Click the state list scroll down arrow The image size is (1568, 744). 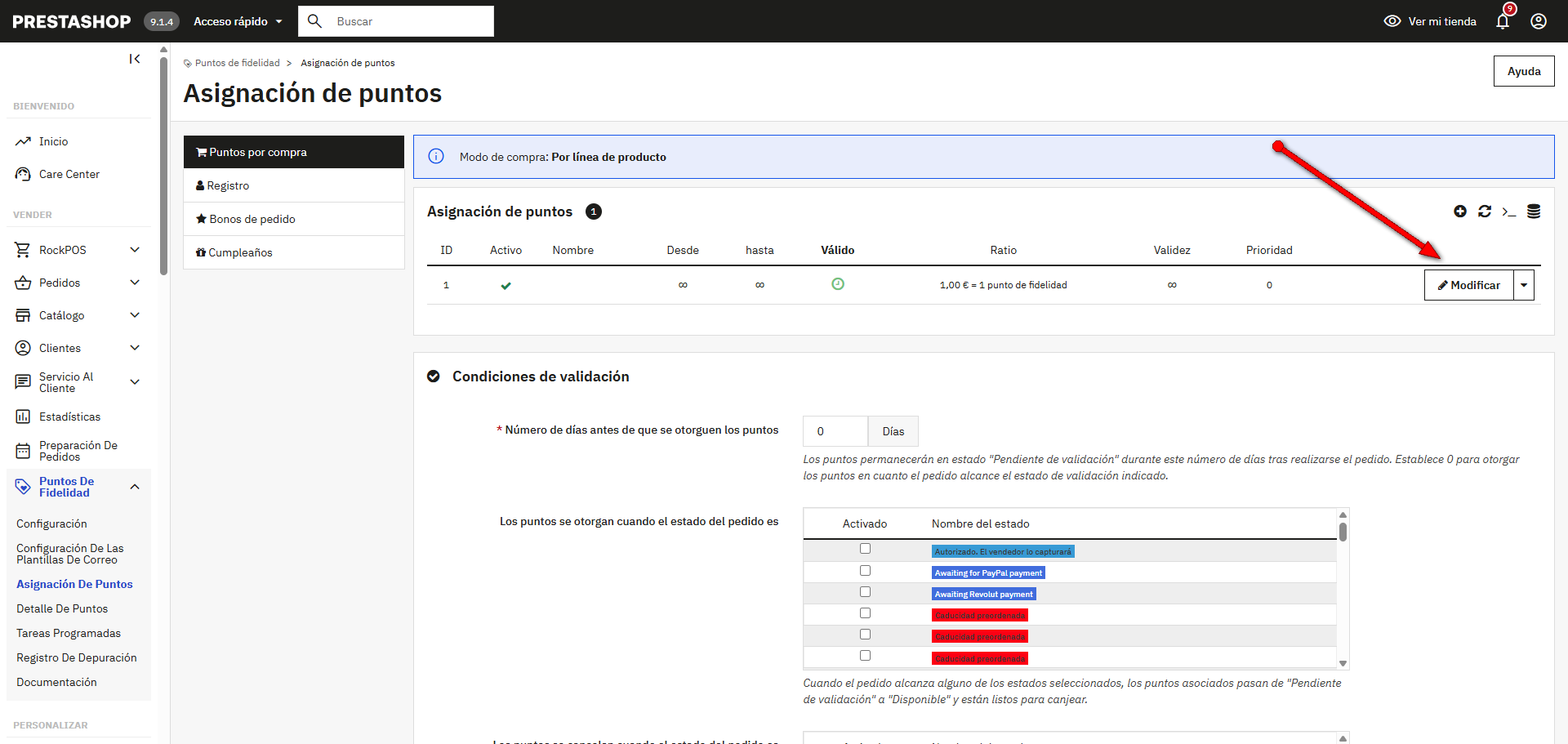1343,663
